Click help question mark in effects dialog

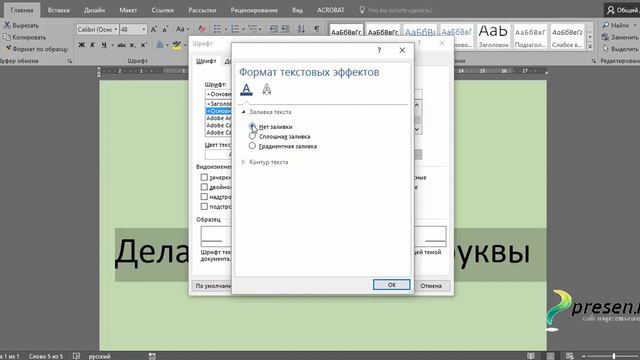(x=379, y=50)
